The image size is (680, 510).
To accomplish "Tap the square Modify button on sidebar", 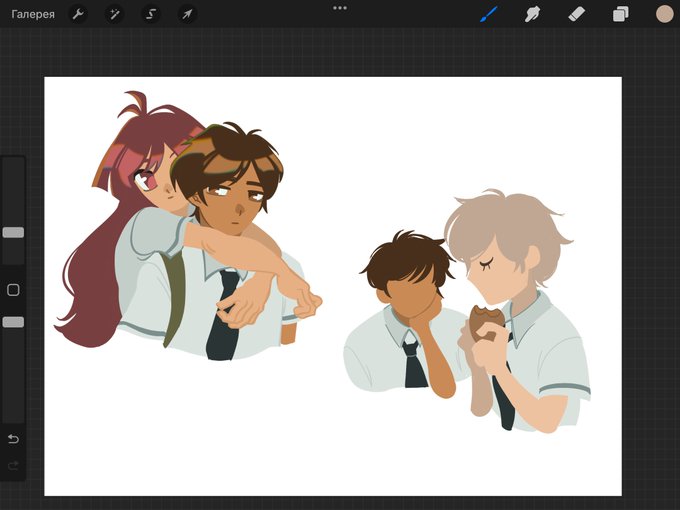I will pyautogui.click(x=13, y=290).
